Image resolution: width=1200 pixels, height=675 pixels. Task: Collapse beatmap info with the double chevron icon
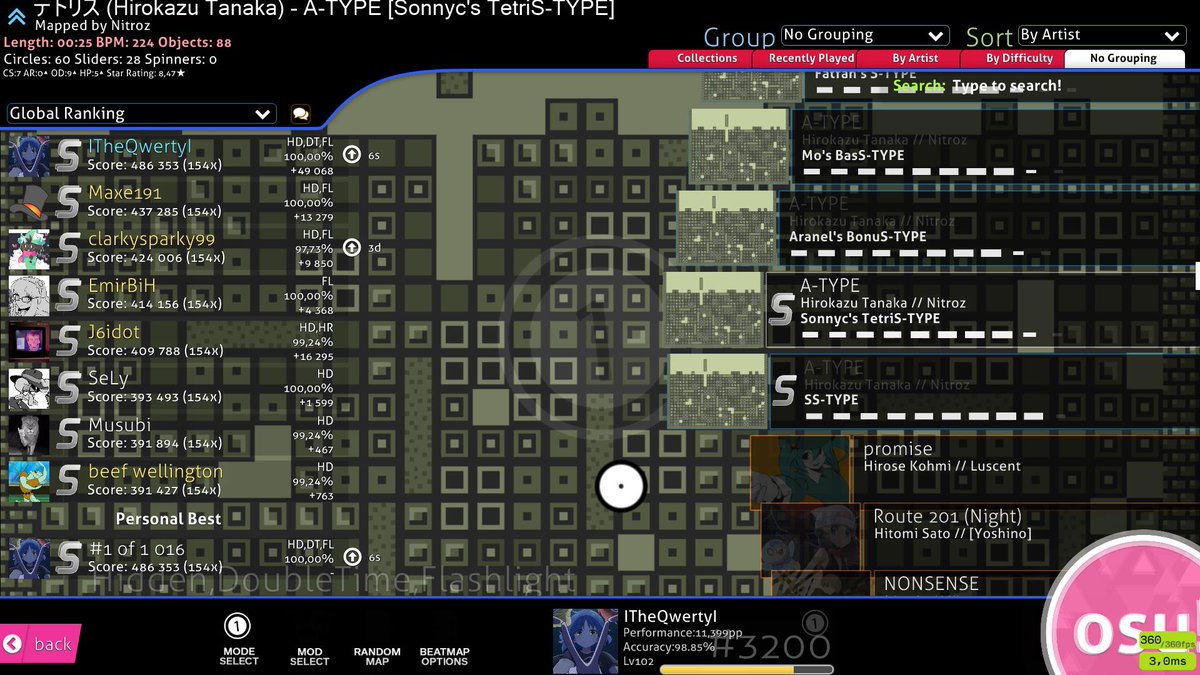click(16, 15)
